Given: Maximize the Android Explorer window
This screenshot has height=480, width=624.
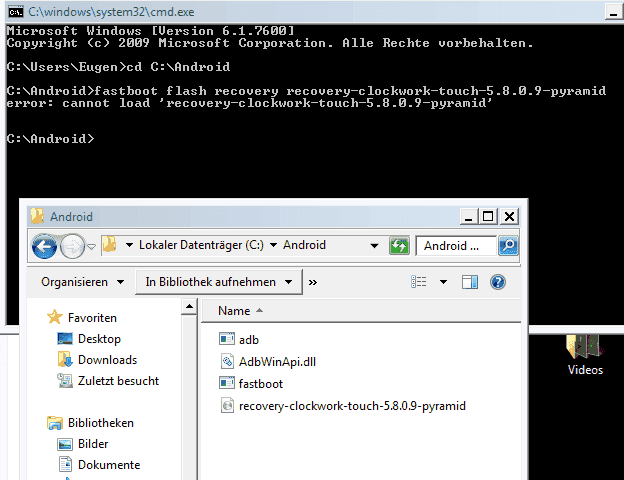Looking at the screenshot, I should click(488, 217).
